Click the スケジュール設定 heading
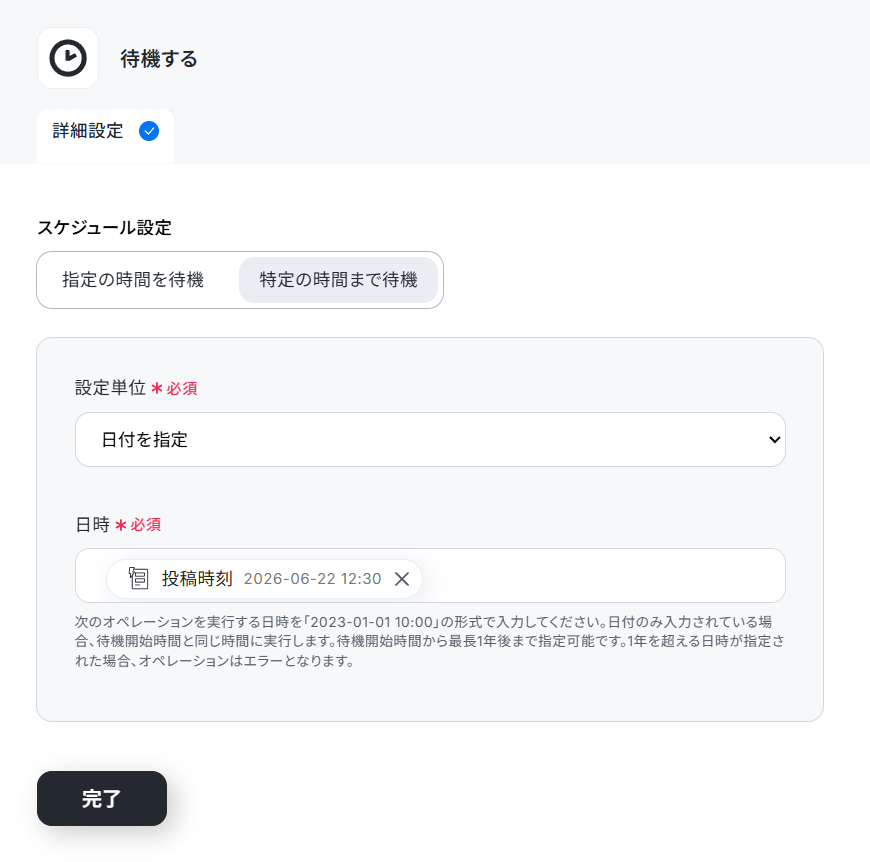This screenshot has width=870, height=862. (x=104, y=227)
